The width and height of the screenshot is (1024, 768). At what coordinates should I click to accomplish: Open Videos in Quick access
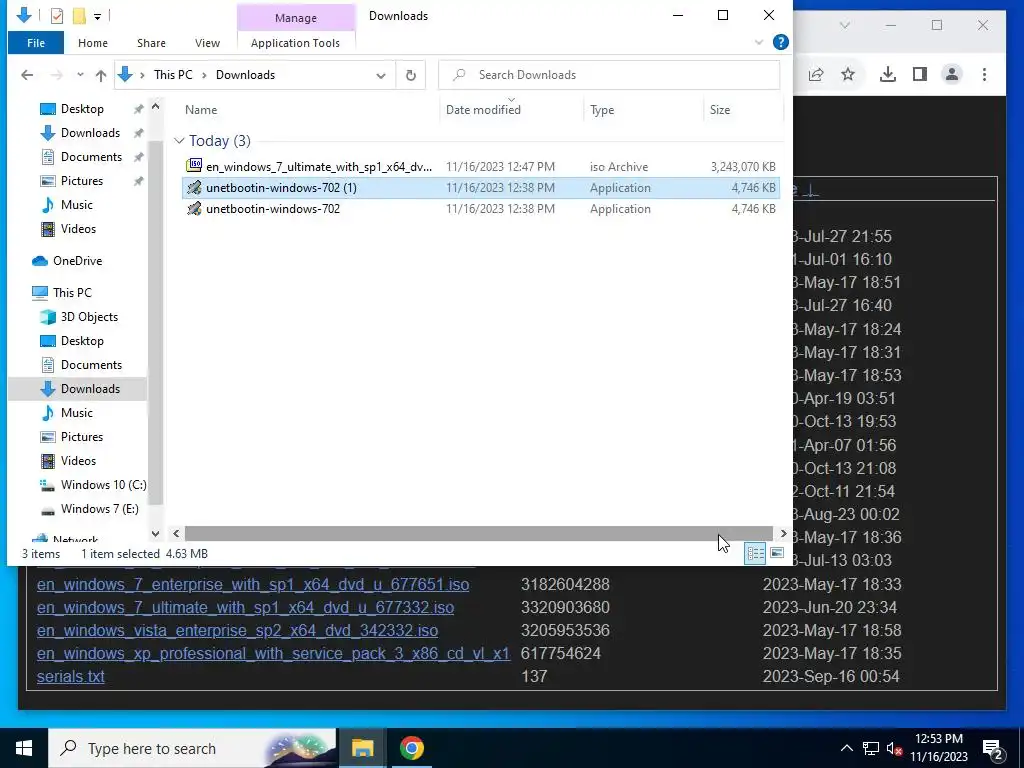tap(78, 229)
